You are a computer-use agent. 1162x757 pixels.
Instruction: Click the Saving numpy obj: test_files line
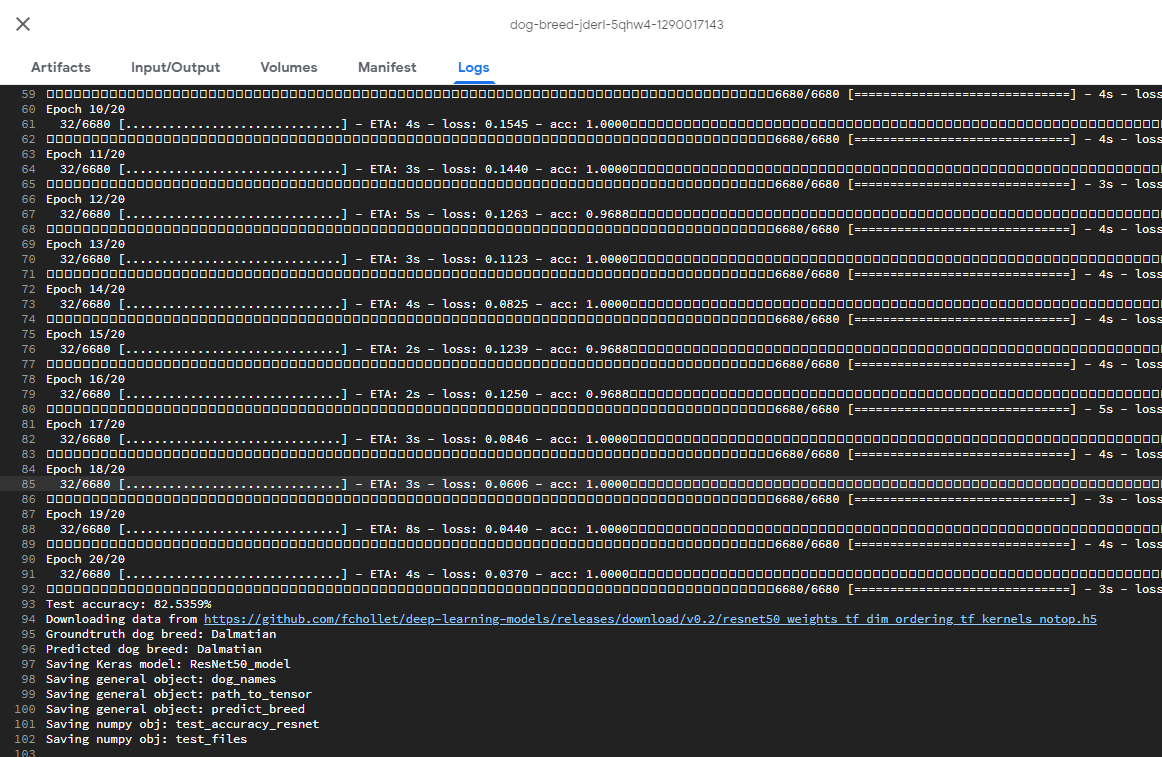146,739
